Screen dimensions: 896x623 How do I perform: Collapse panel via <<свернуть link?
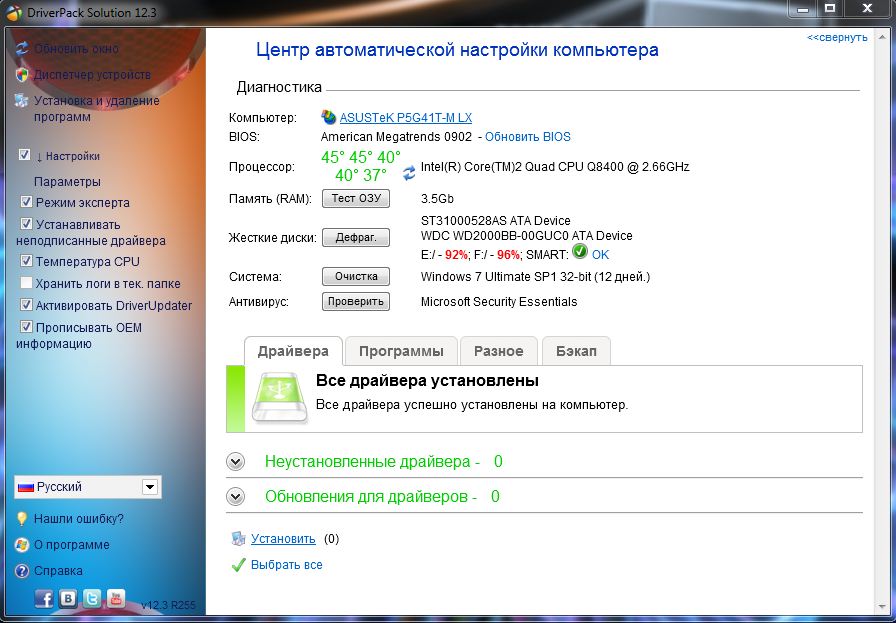pyautogui.click(x=837, y=38)
